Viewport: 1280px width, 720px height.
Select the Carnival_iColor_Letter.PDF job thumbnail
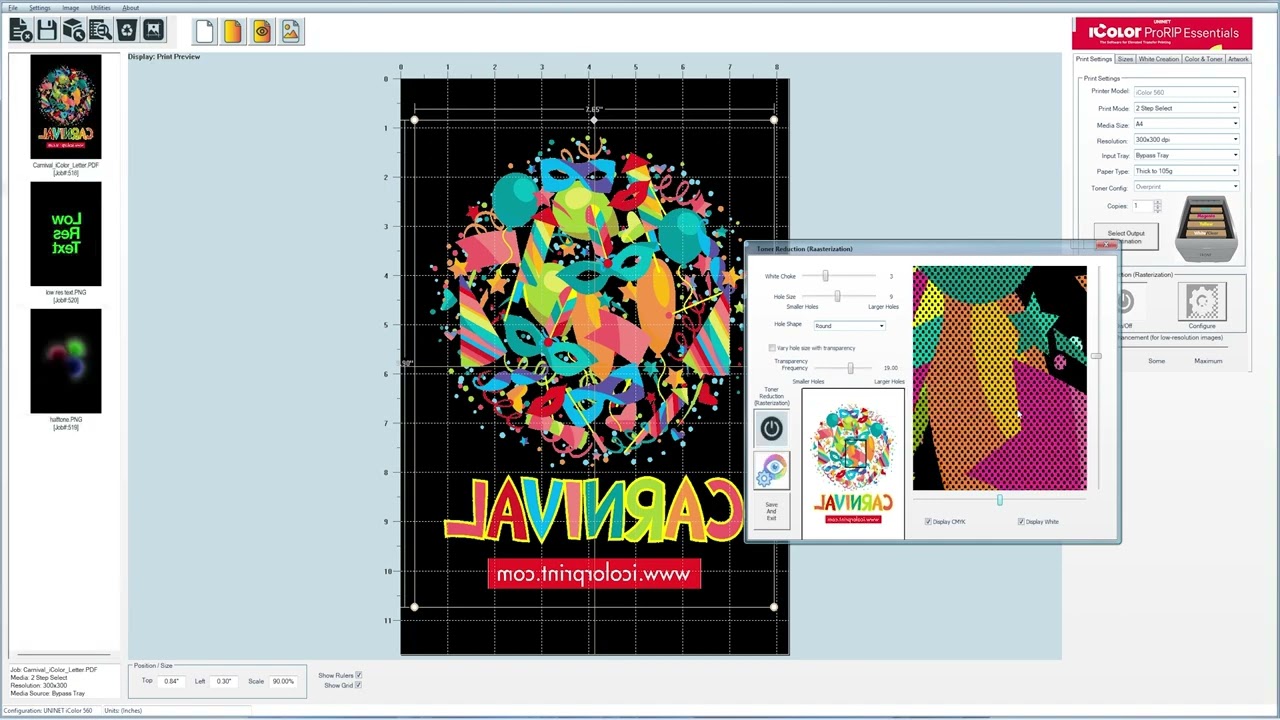click(x=65, y=106)
